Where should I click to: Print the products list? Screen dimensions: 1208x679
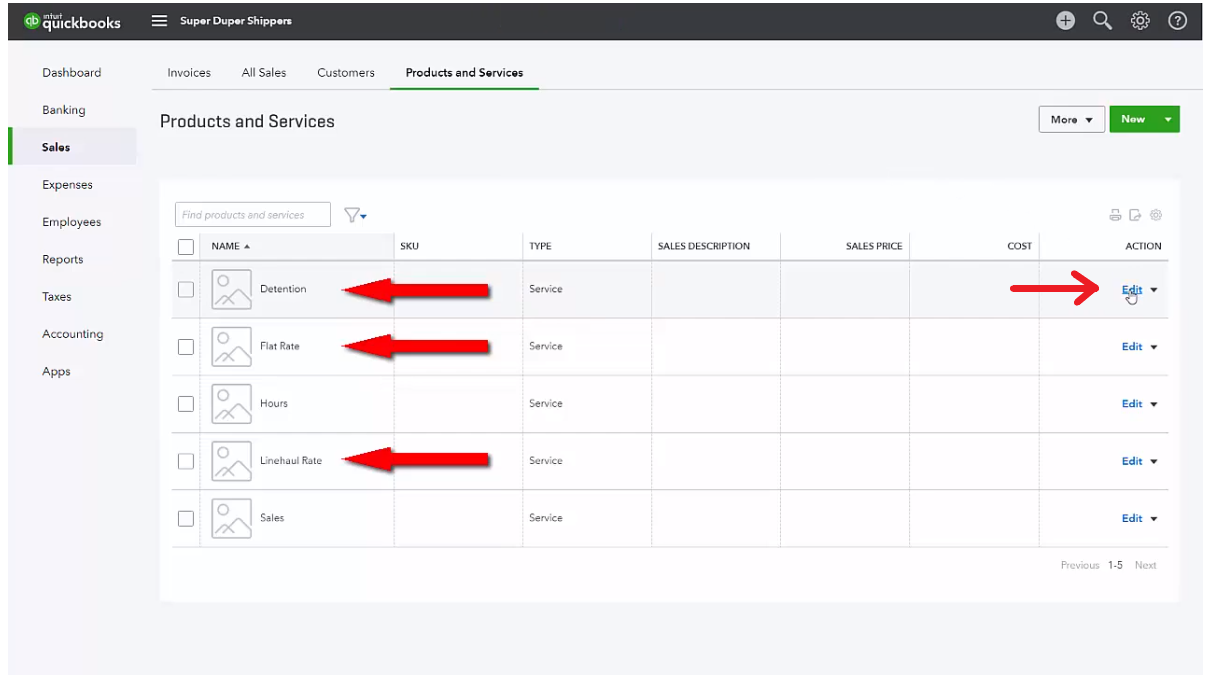[1116, 215]
